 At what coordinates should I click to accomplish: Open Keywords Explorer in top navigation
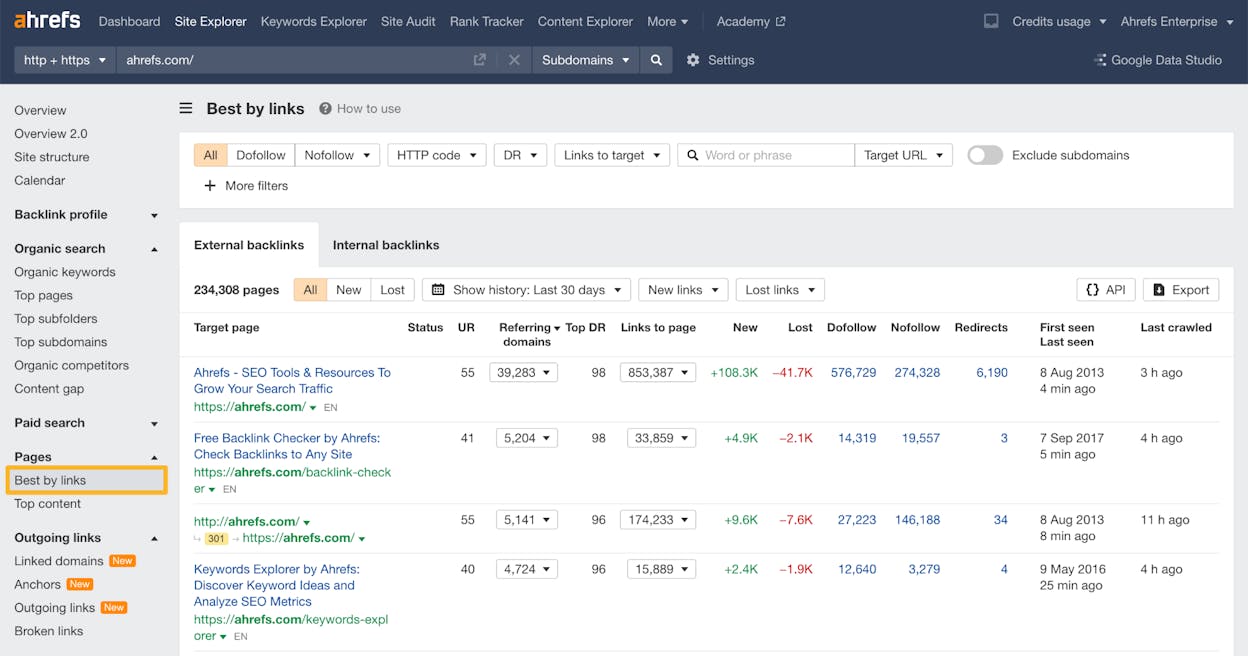(x=314, y=21)
